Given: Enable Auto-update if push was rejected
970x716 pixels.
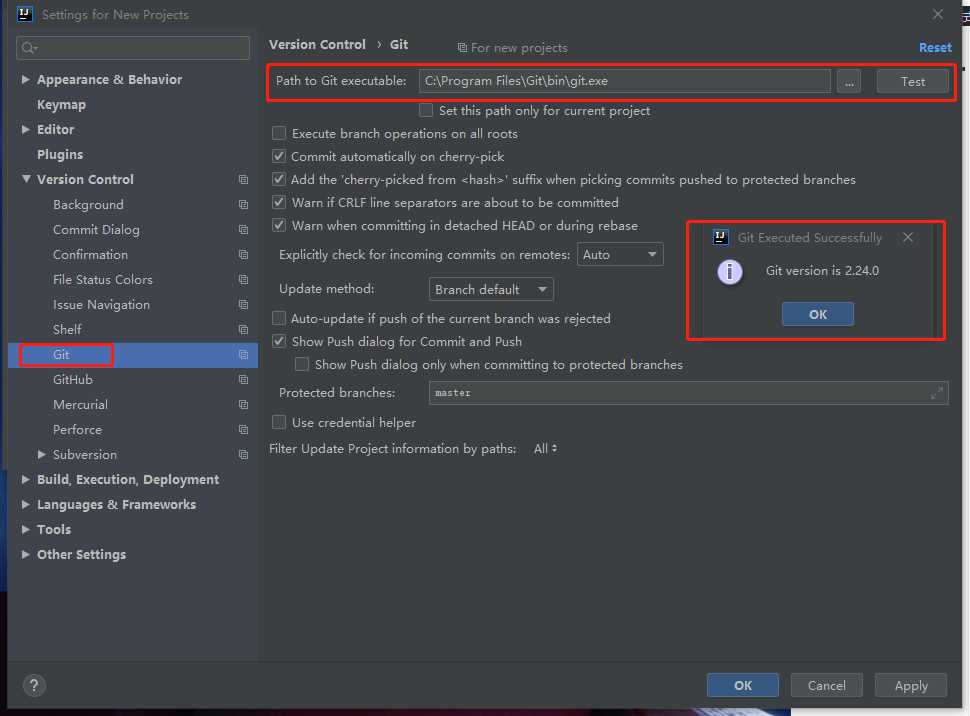Looking at the screenshot, I should point(279,318).
